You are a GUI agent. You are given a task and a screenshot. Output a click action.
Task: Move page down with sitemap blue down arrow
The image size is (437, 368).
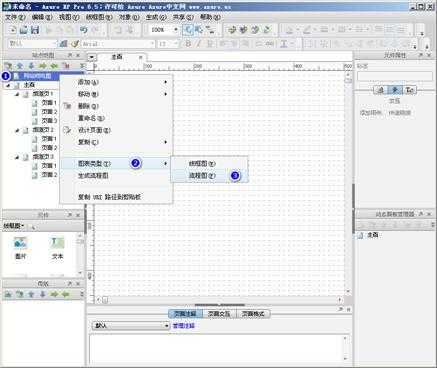point(31,66)
